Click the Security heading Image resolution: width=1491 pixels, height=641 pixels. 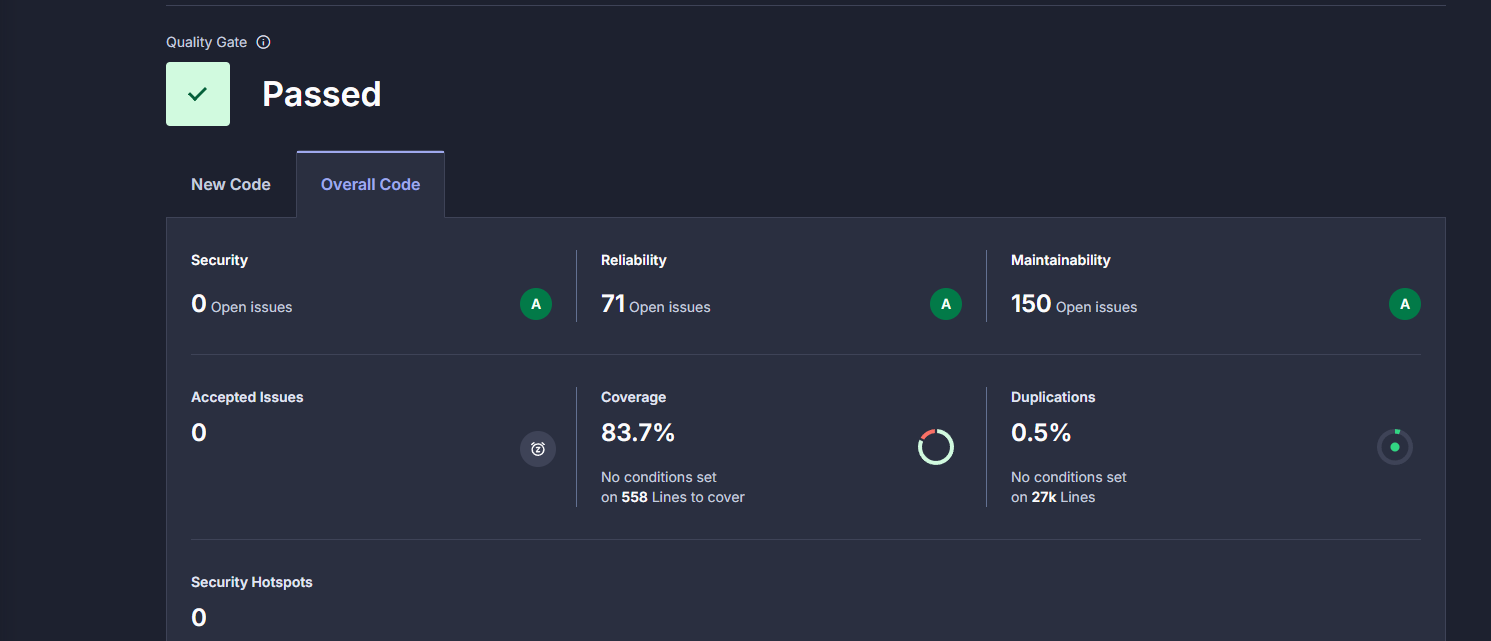pyautogui.click(x=219, y=260)
